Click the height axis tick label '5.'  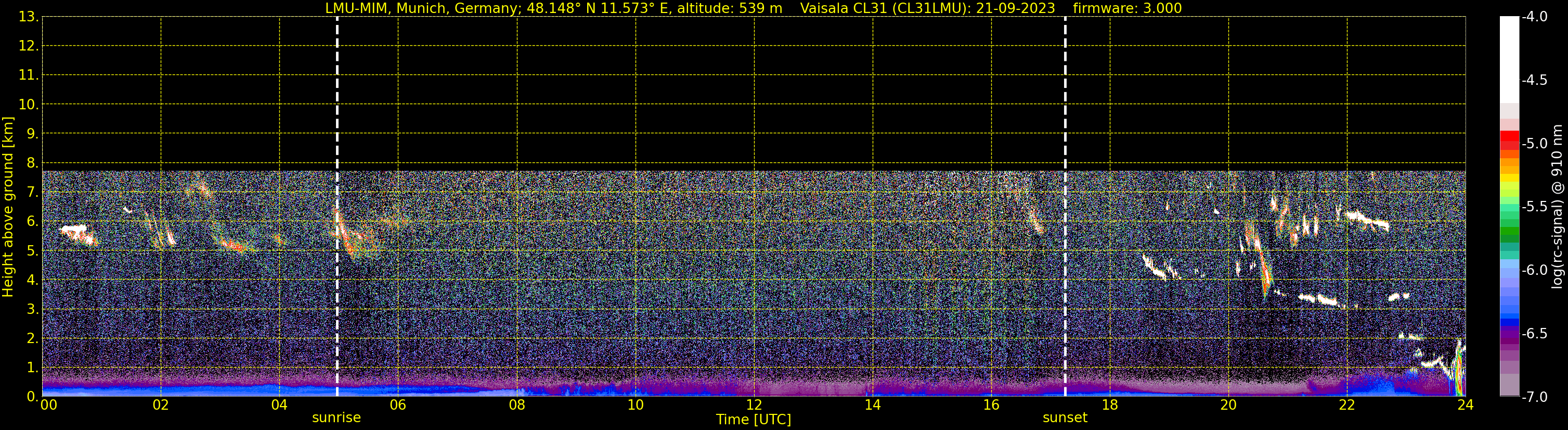click(32, 250)
